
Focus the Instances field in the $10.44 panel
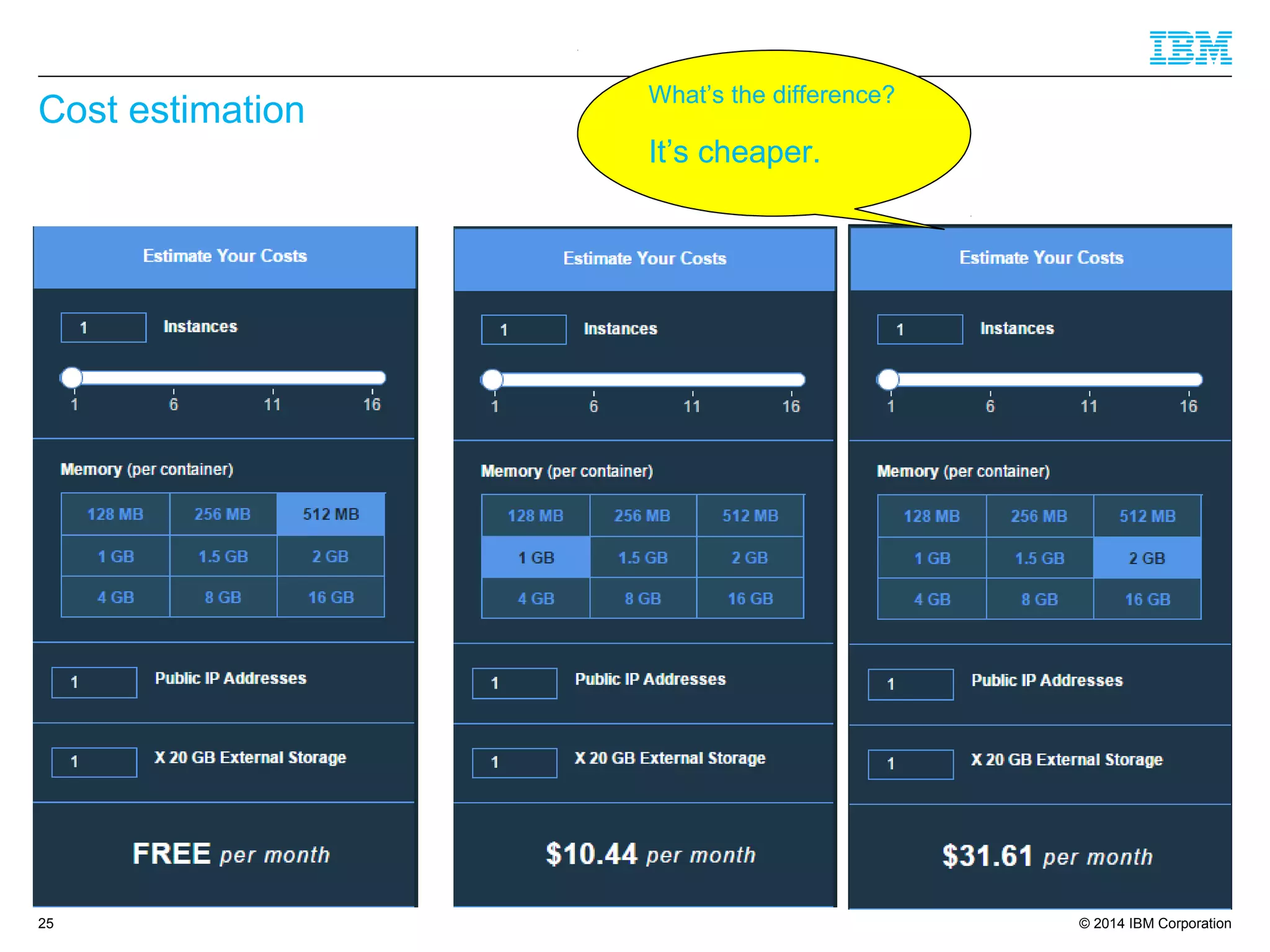click(x=524, y=330)
